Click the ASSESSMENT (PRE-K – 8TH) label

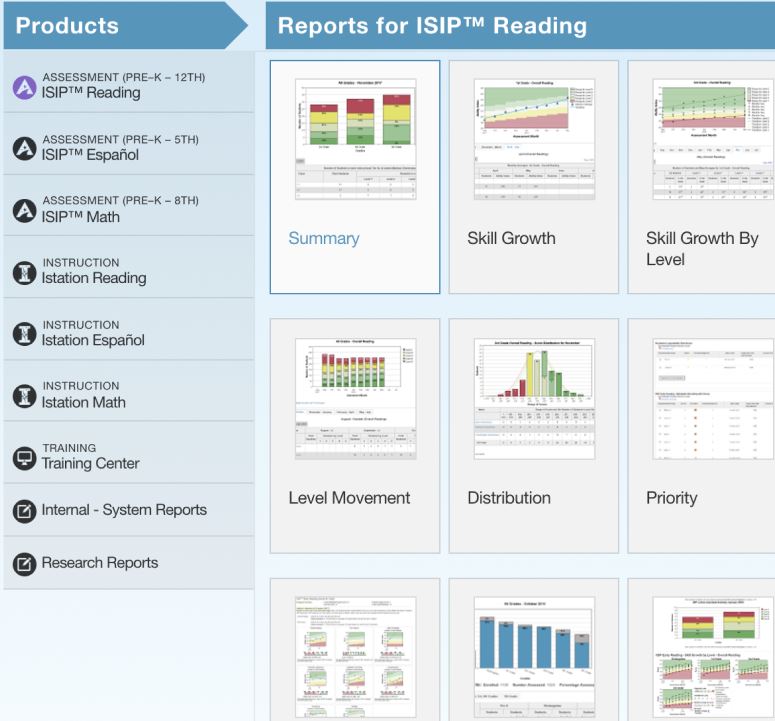(x=121, y=200)
